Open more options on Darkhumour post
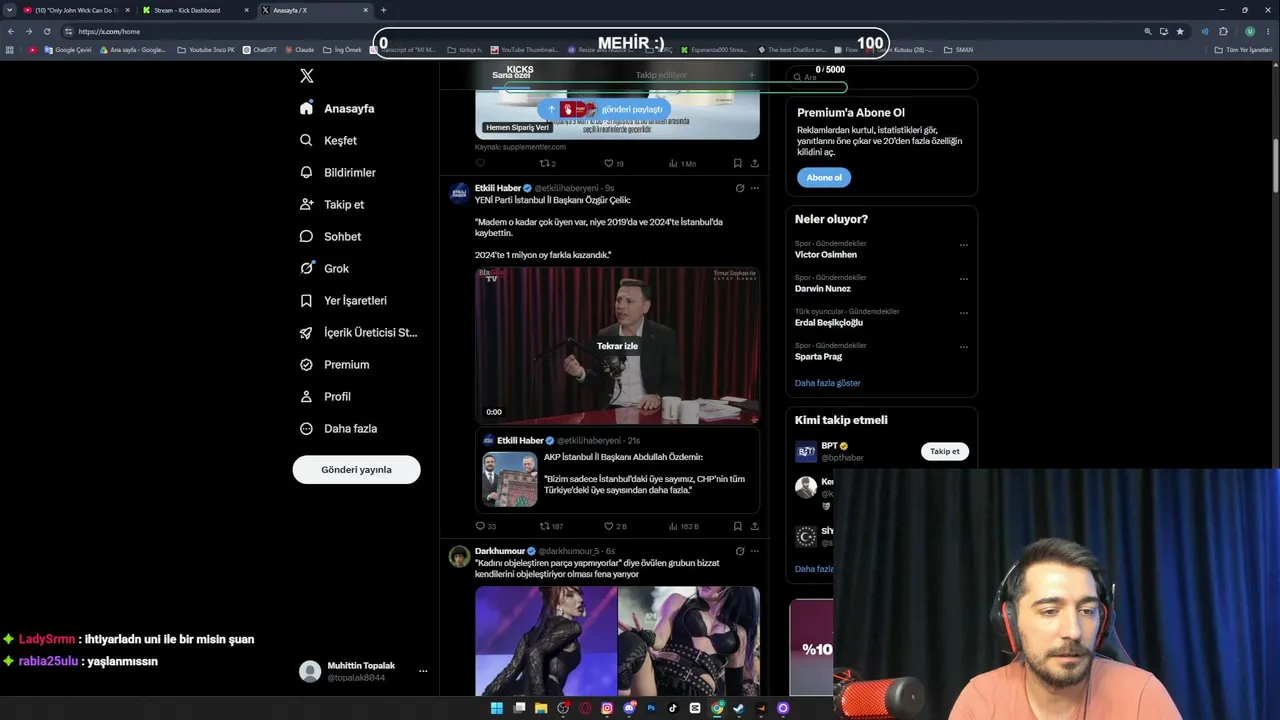 click(x=754, y=551)
